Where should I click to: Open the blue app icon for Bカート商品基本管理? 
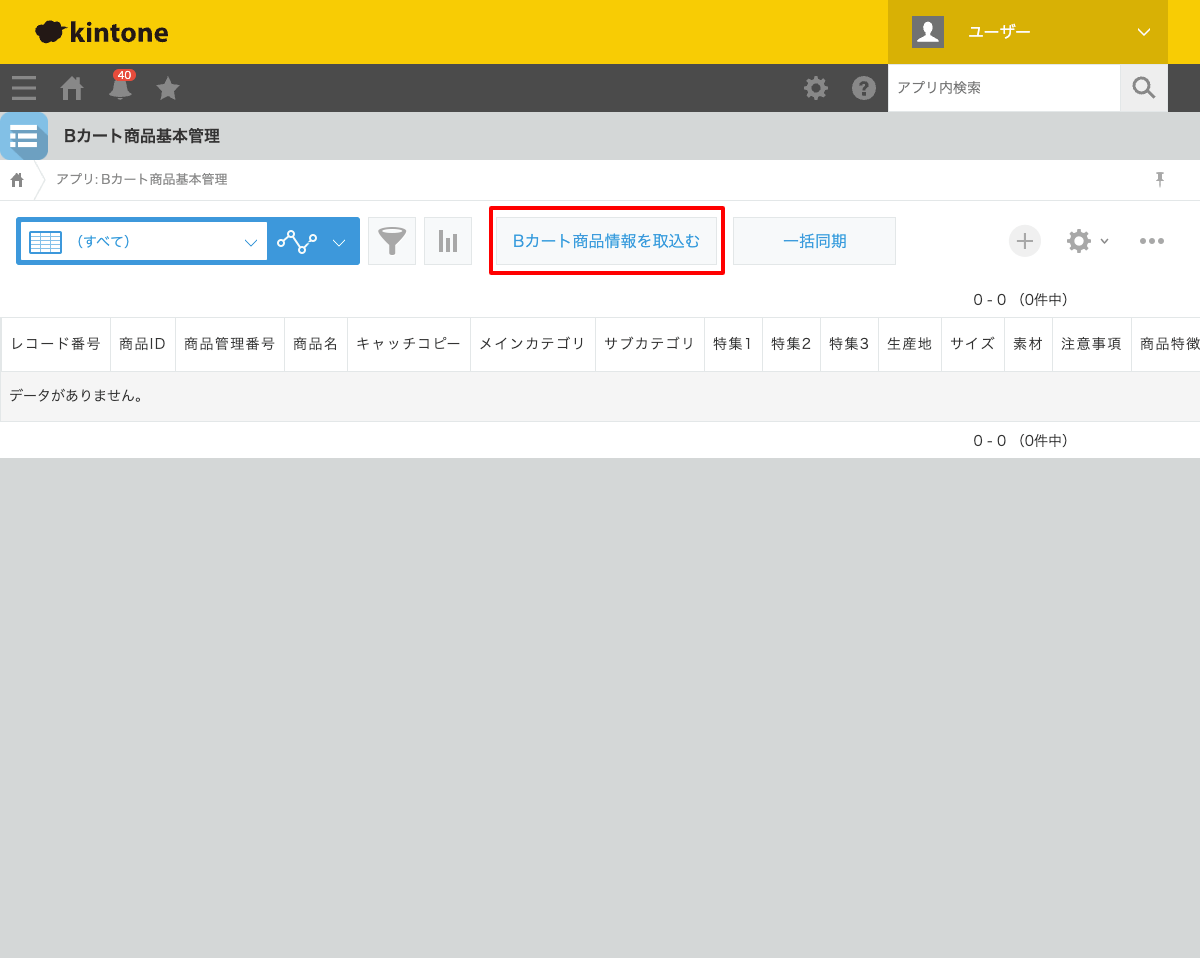click(x=24, y=136)
